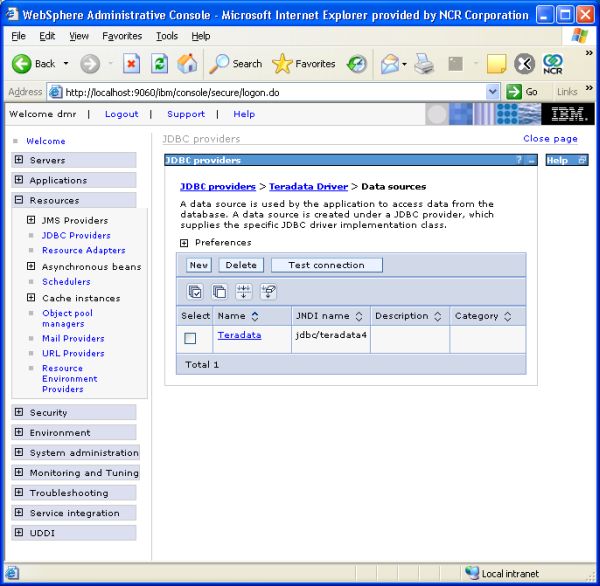Screen dimensions: 600x586
Task: Select the Teradata data source checkbox
Action: coord(190,338)
